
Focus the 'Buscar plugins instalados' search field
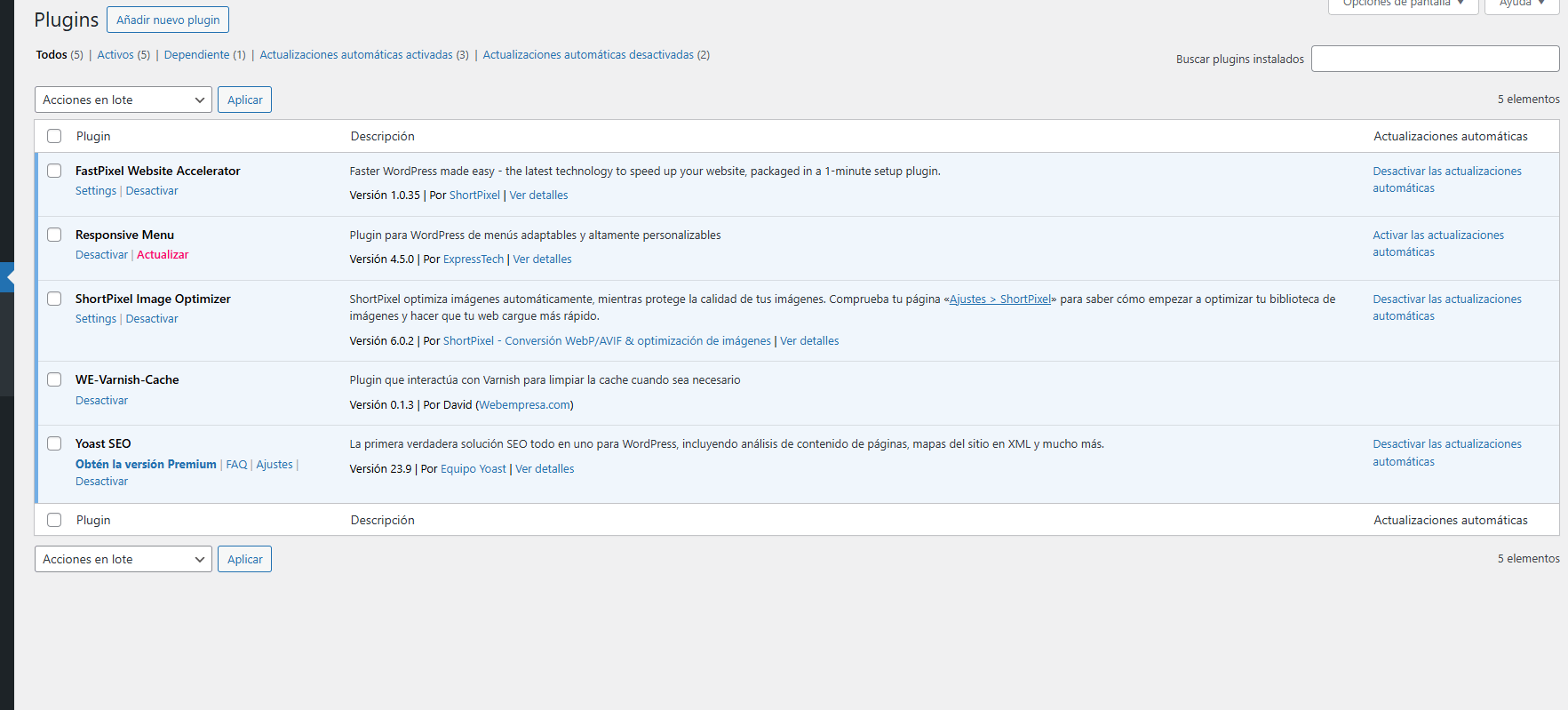coord(1435,59)
